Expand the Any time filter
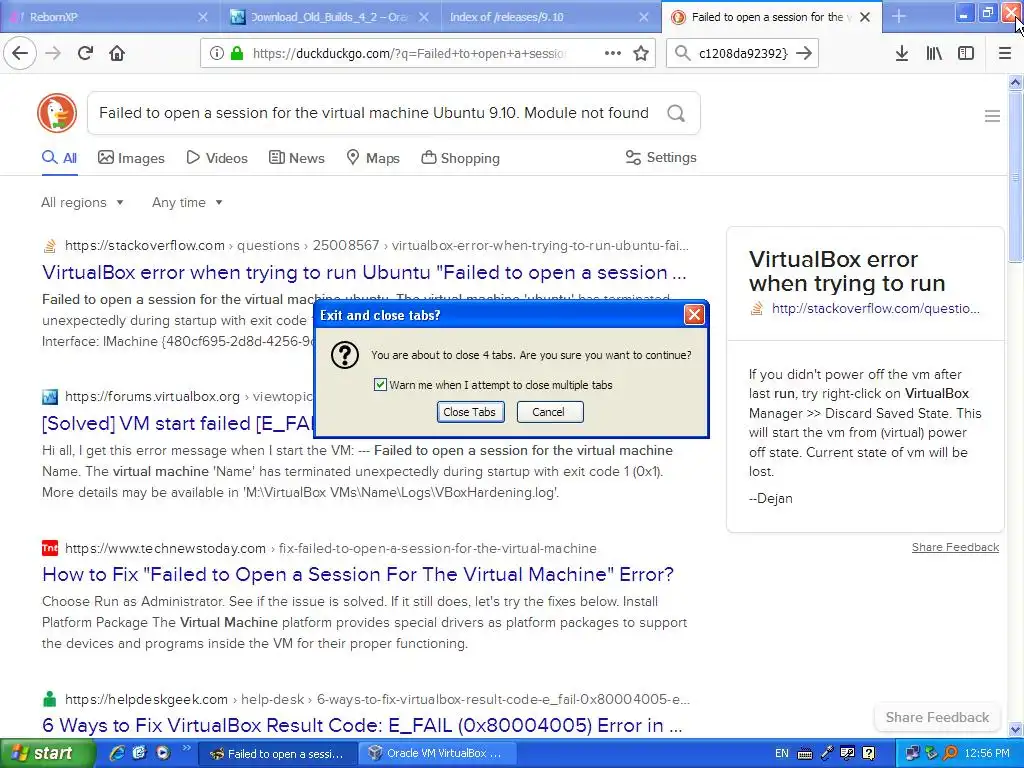The image size is (1024, 768). [187, 202]
